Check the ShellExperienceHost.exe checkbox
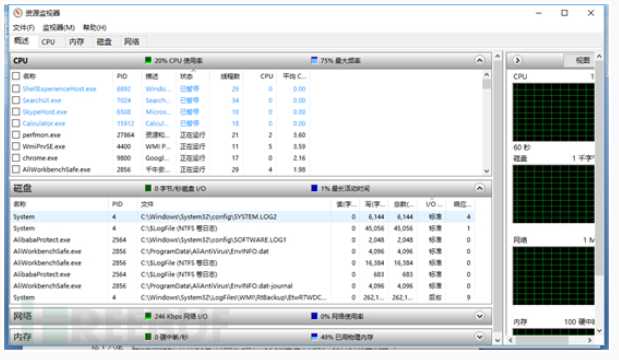The image size is (619, 360). [x=16, y=89]
